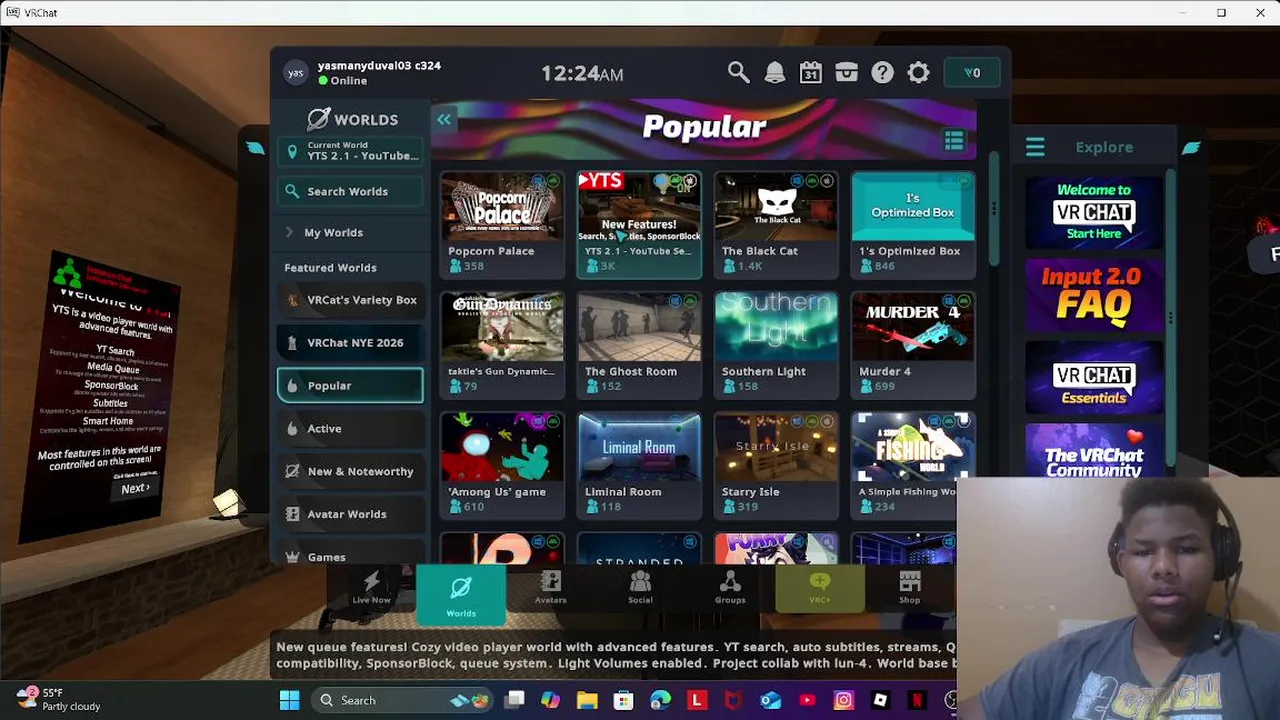This screenshot has height=720, width=1280.
Task: Click the V0 credits balance button
Action: click(x=972, y=72)
